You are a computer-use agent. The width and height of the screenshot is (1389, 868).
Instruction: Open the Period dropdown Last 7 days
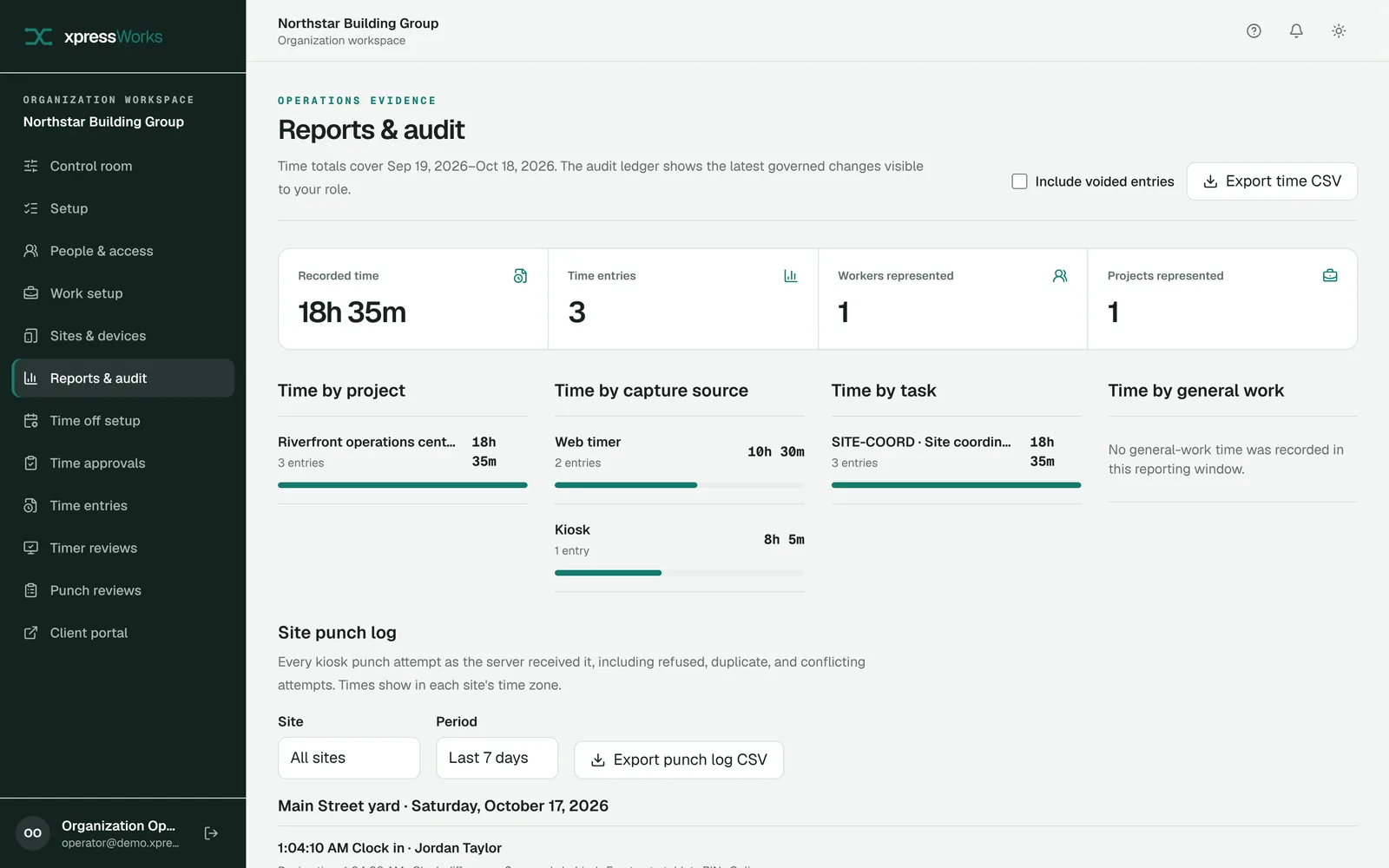(x=497, y=758)
